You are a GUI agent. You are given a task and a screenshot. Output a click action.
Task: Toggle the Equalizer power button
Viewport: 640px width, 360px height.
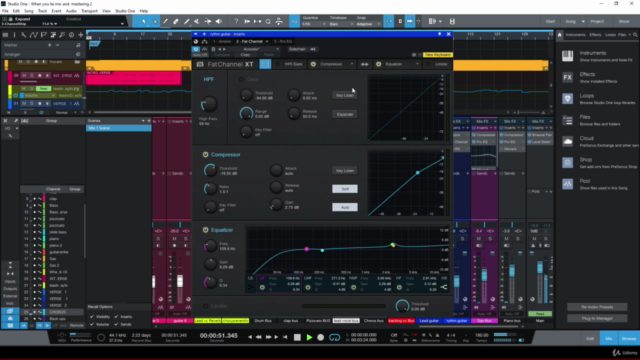click(x=205, y=230)
